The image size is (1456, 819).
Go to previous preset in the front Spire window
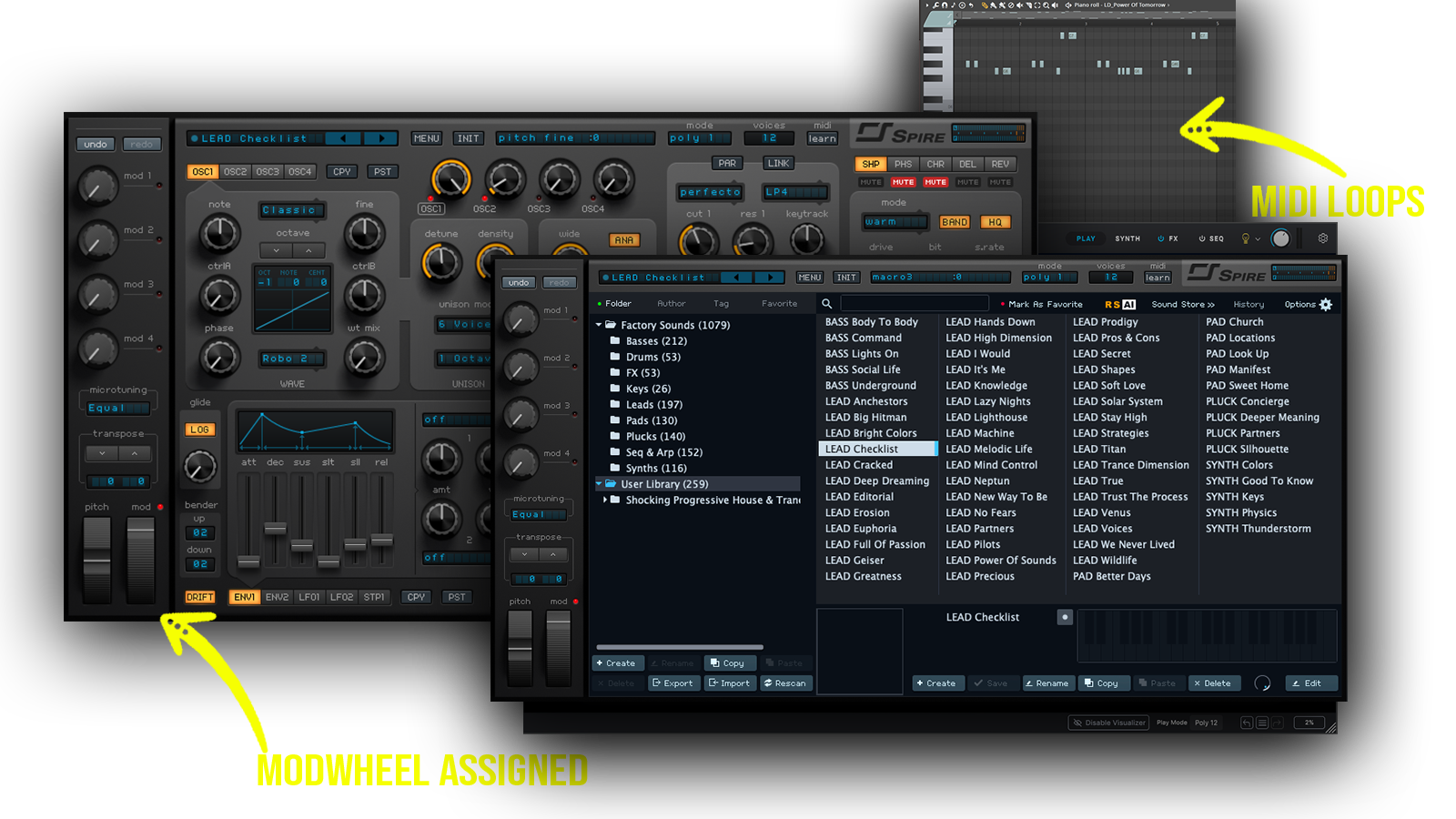pos(736,278)
